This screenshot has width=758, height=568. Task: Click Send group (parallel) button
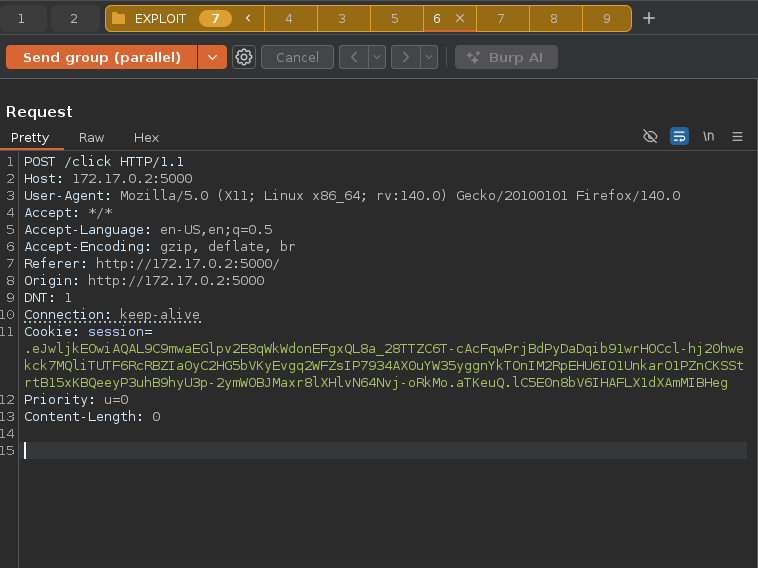(102, 57)
